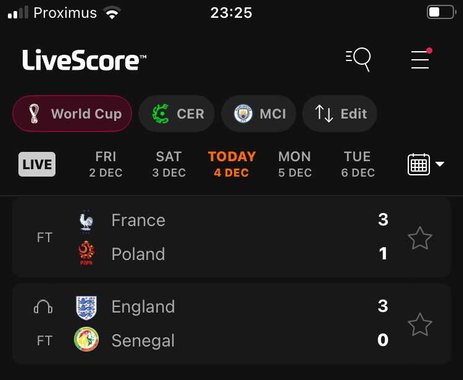This screenshot has height=380, width=463.
Task: Open audio commentary headphones icon for England match
Action: coord(43,307)
